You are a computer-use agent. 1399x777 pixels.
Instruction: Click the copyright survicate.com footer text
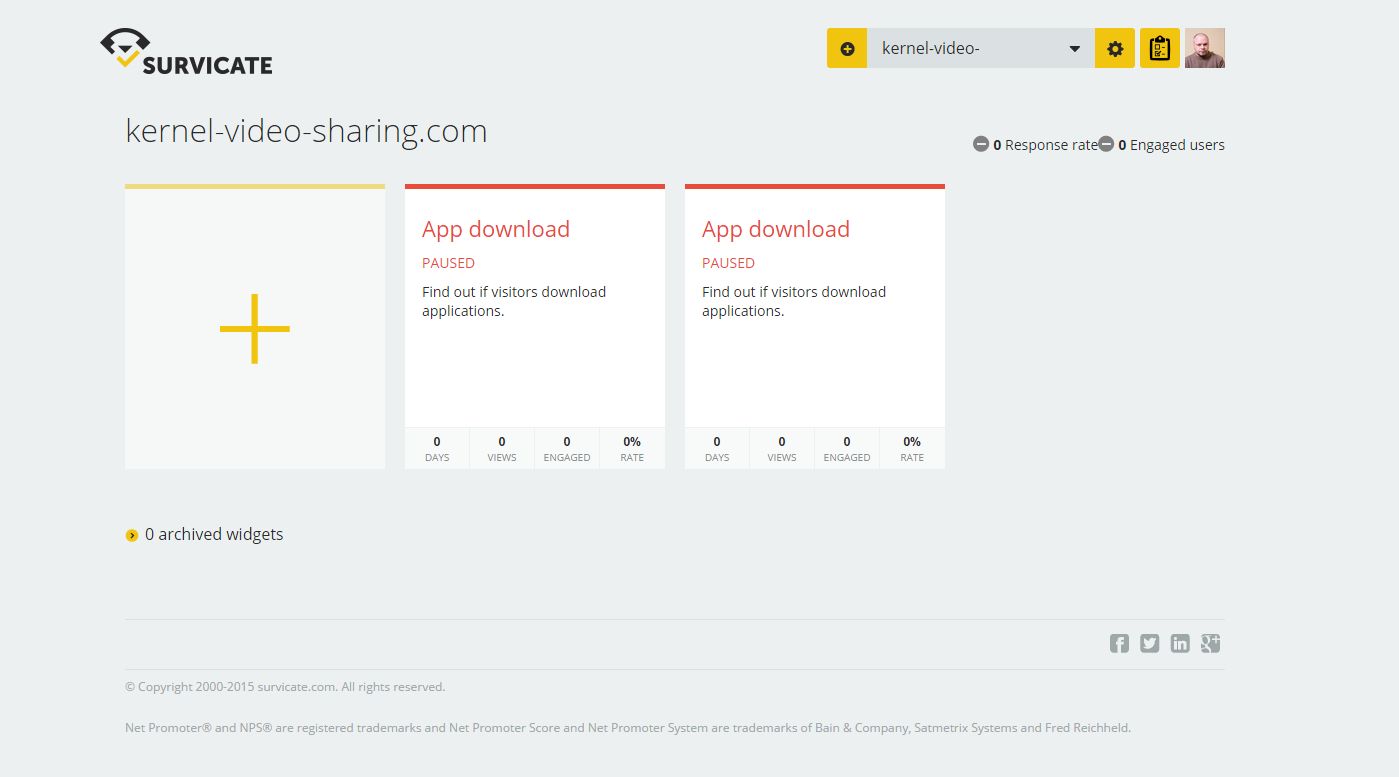tap(285, 687)
